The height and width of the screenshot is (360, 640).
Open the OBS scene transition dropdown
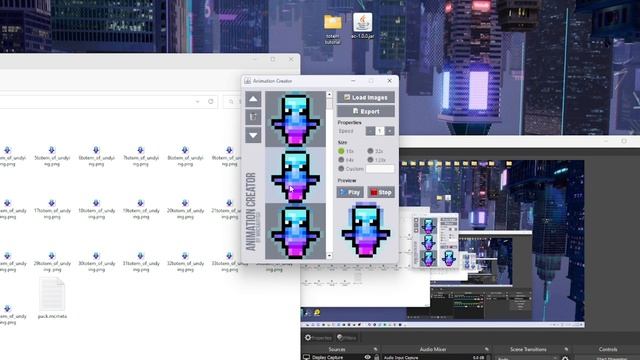(x=527, y=358)
